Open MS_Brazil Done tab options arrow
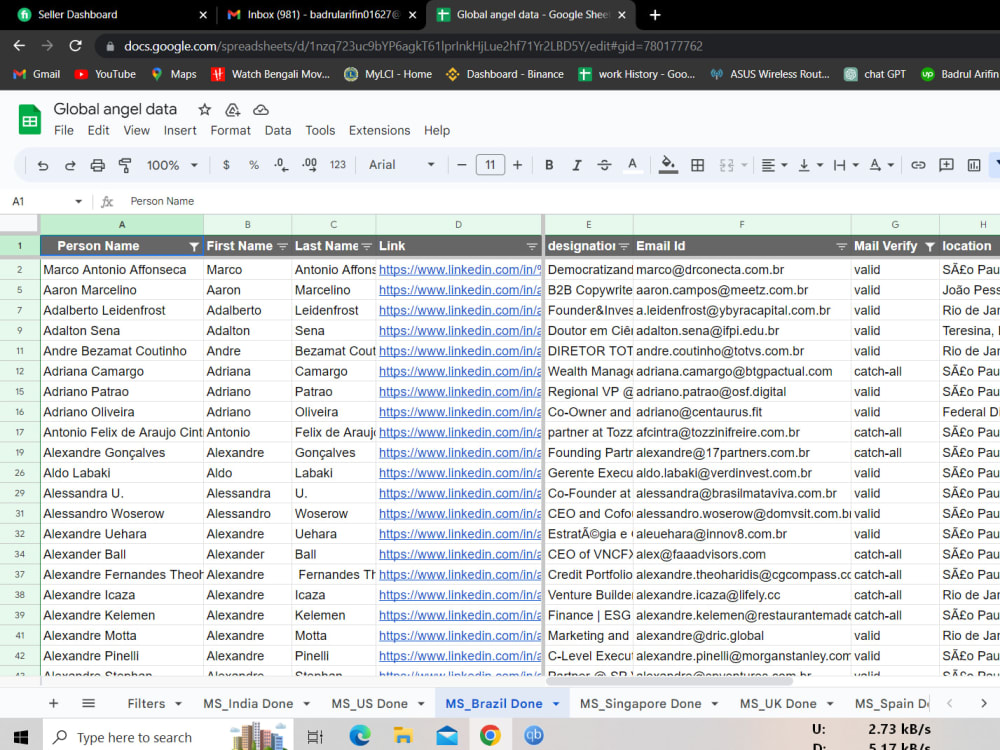This screenshot has height=750, width=1000. pyautogui.click(x=556, y=704)
